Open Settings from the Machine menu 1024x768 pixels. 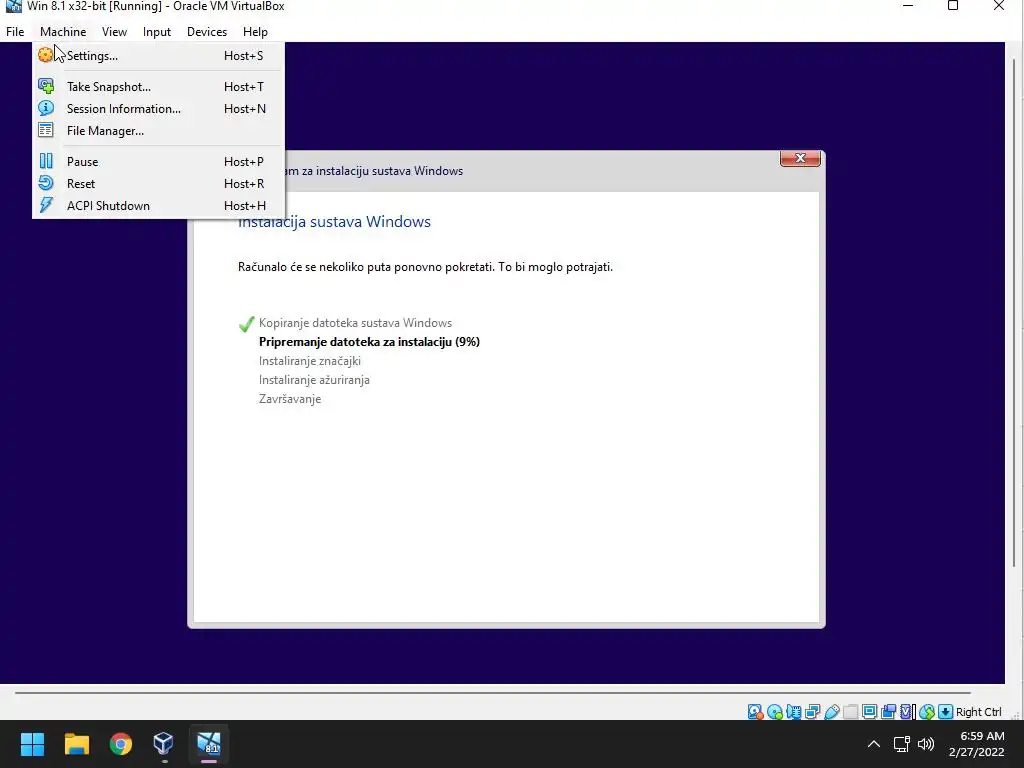coord(158,56)
